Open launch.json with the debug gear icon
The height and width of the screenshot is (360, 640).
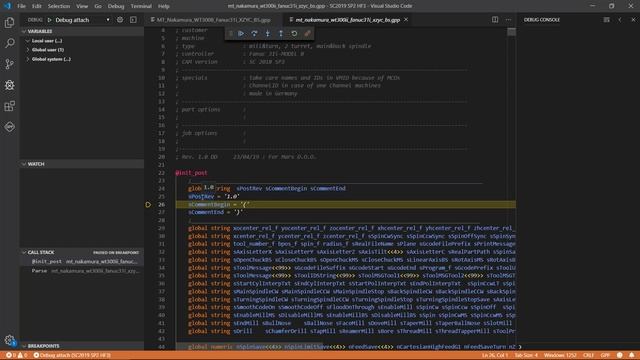[120, 20]
